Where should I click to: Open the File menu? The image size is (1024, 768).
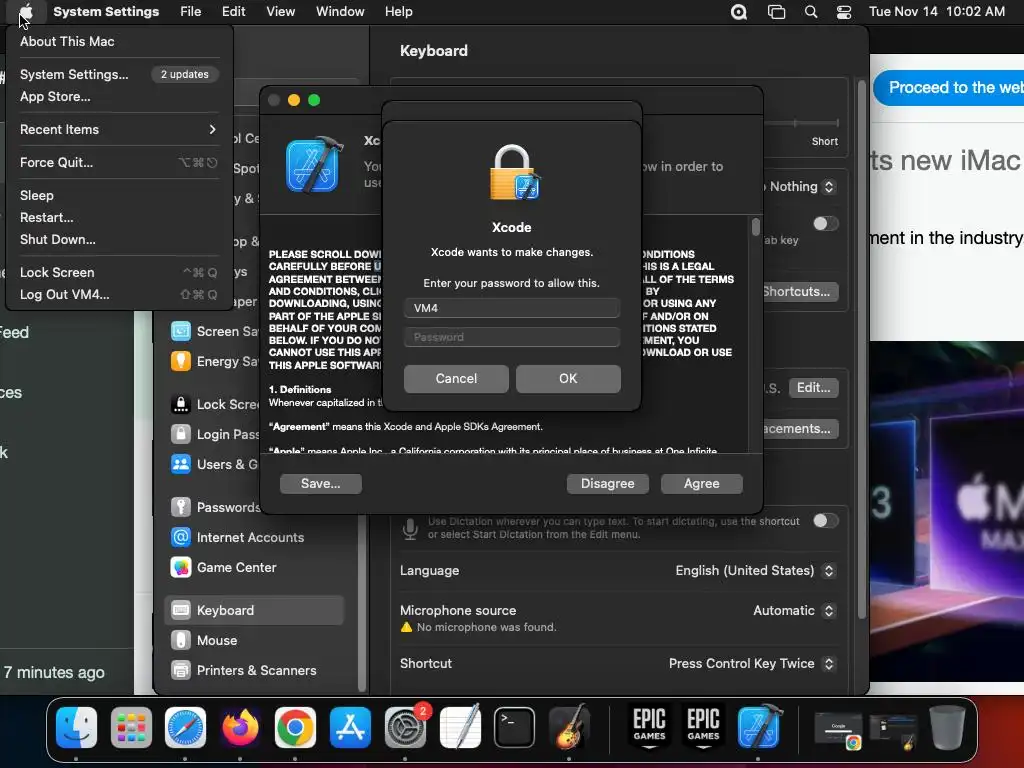(x=191, y=12)
